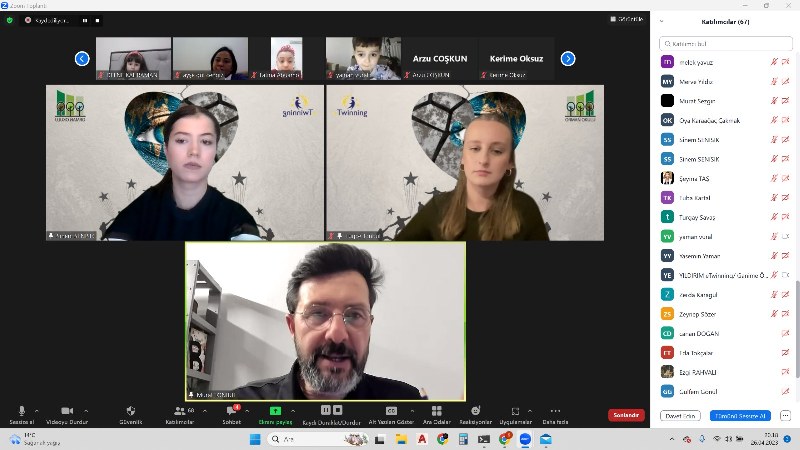Open Reaksiyonlar reactions smiley
The image size is (800, 450).
[x=476, y=411]
